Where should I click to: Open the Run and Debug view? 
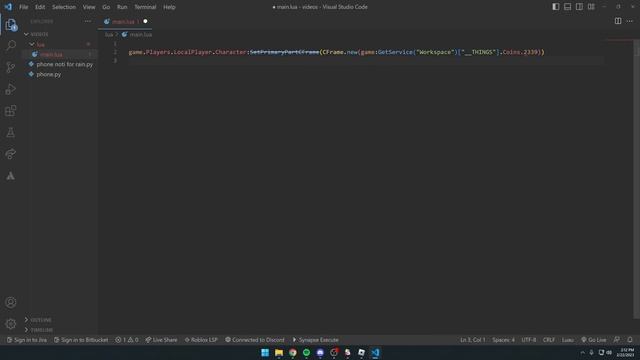[x=11, y=89]
